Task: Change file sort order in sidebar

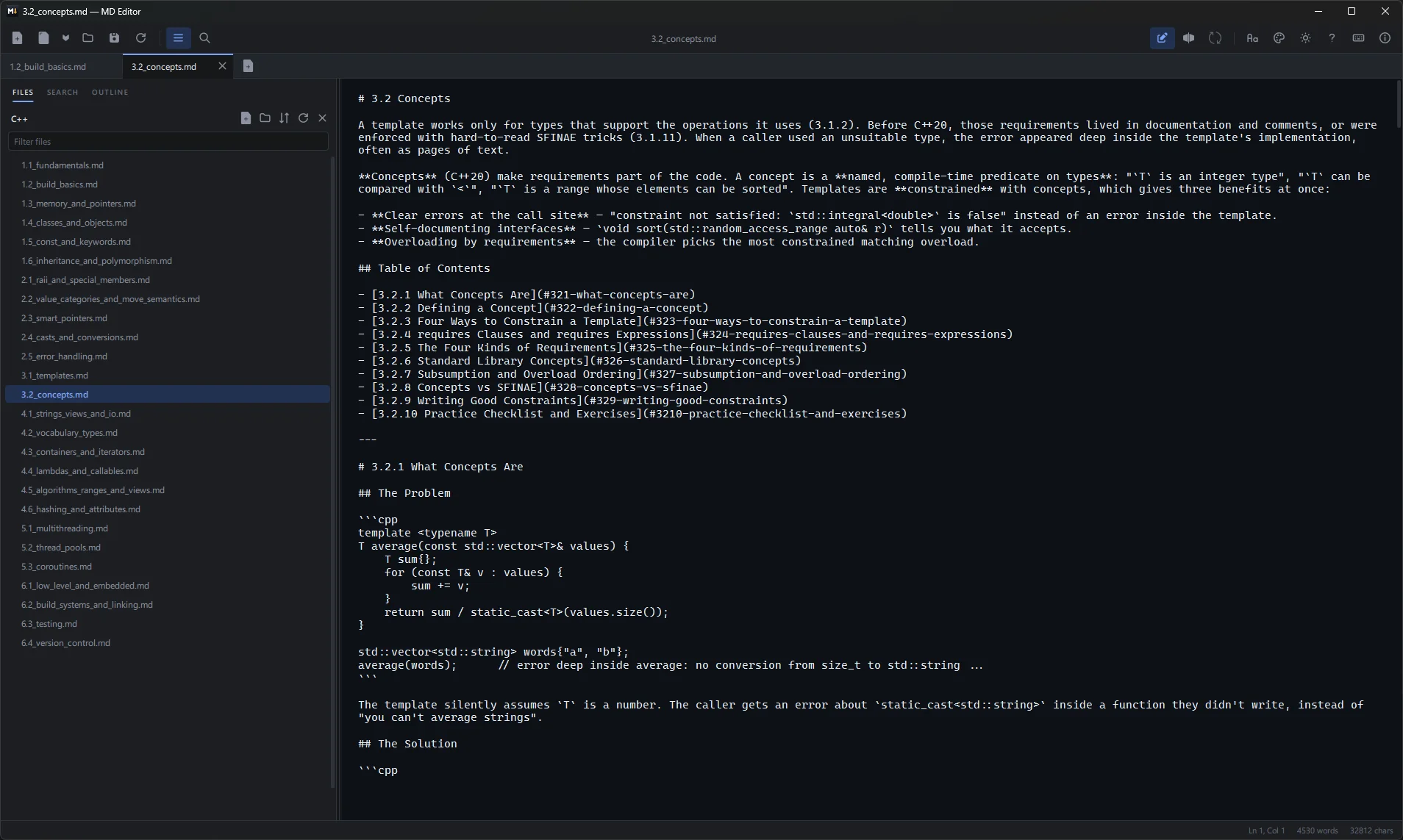Action: [284, 118]
